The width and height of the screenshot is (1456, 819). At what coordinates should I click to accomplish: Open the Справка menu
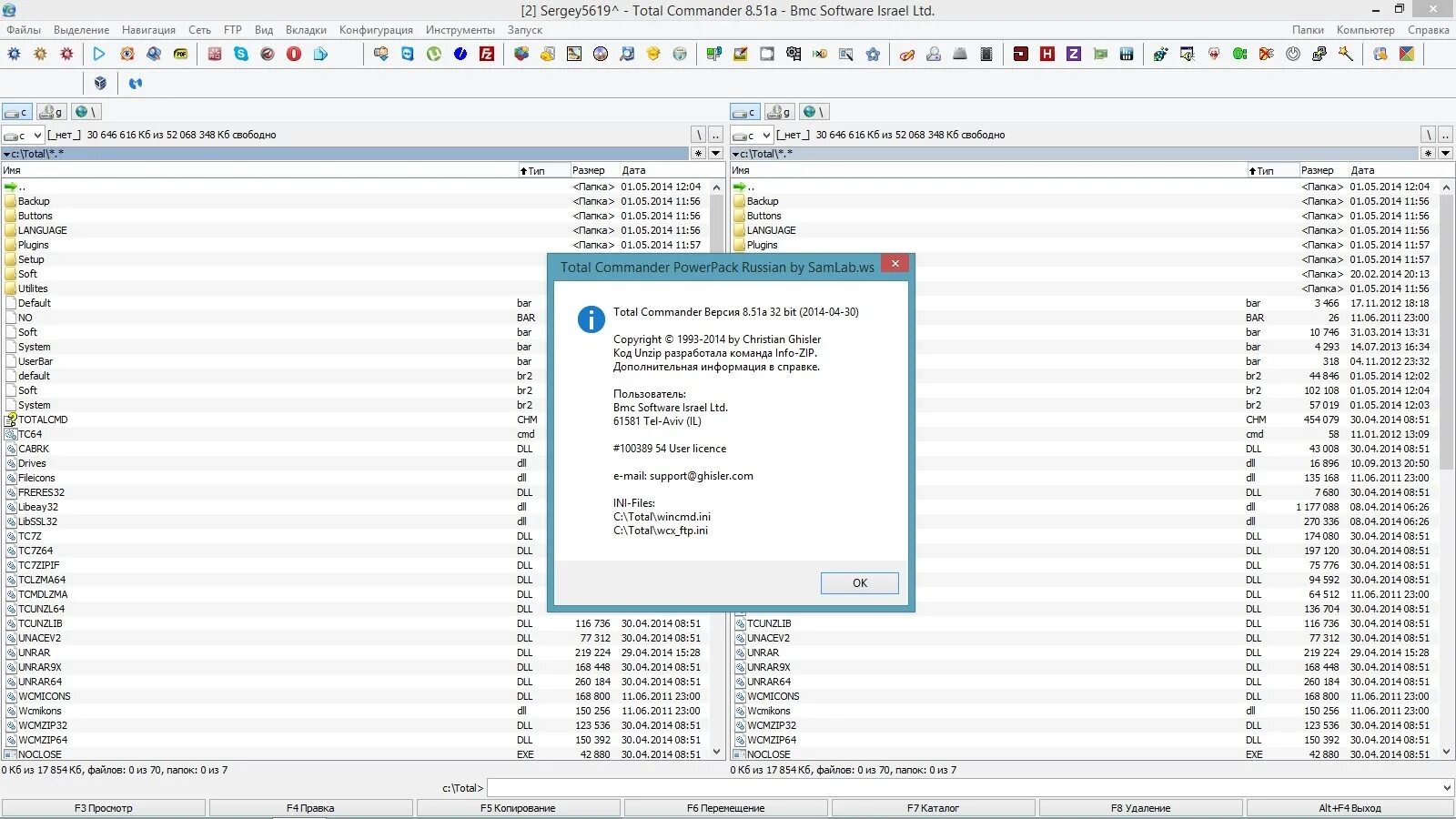1429,30
